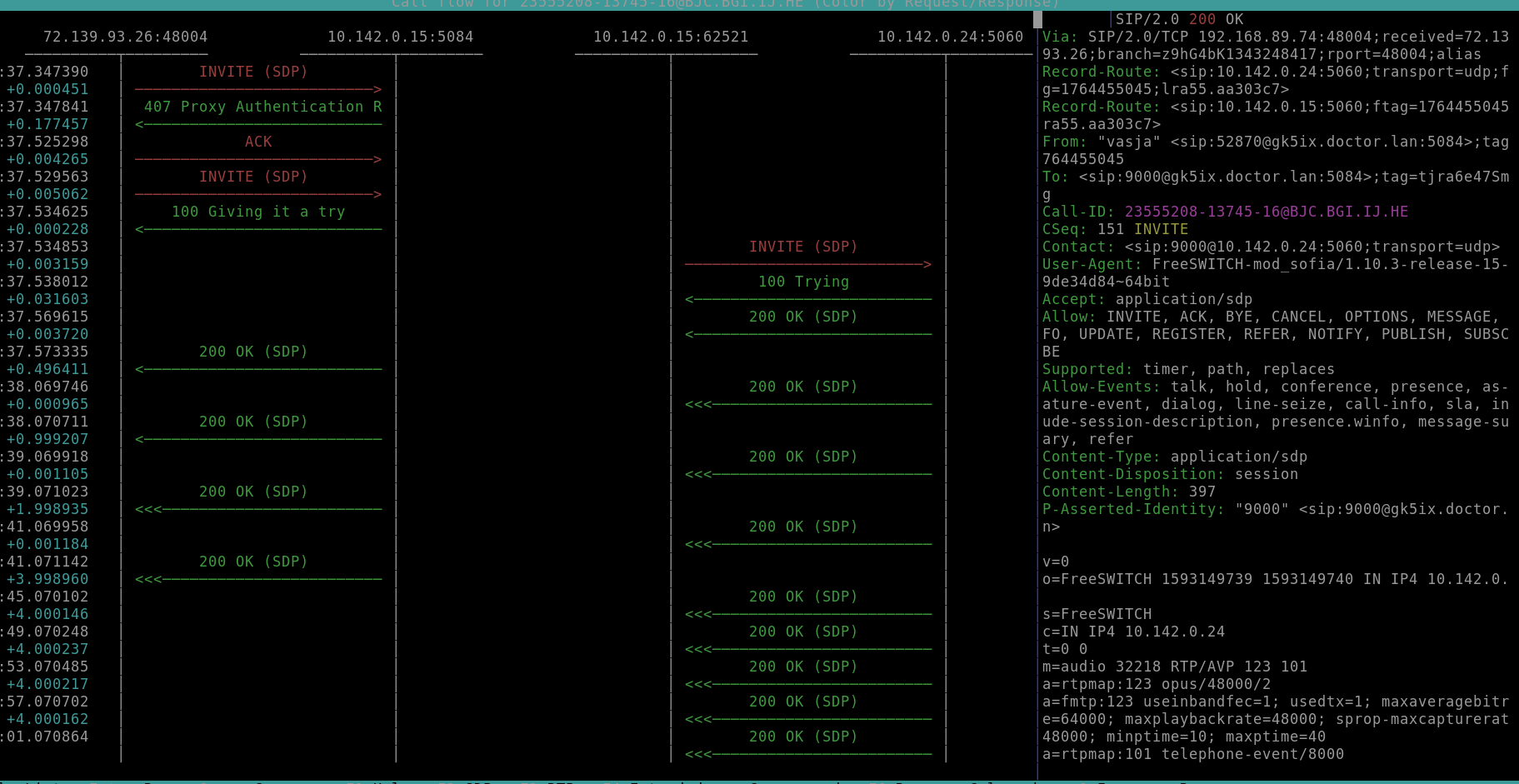Select the 100 Trying message
The image size is (1519, 784).
803,282
